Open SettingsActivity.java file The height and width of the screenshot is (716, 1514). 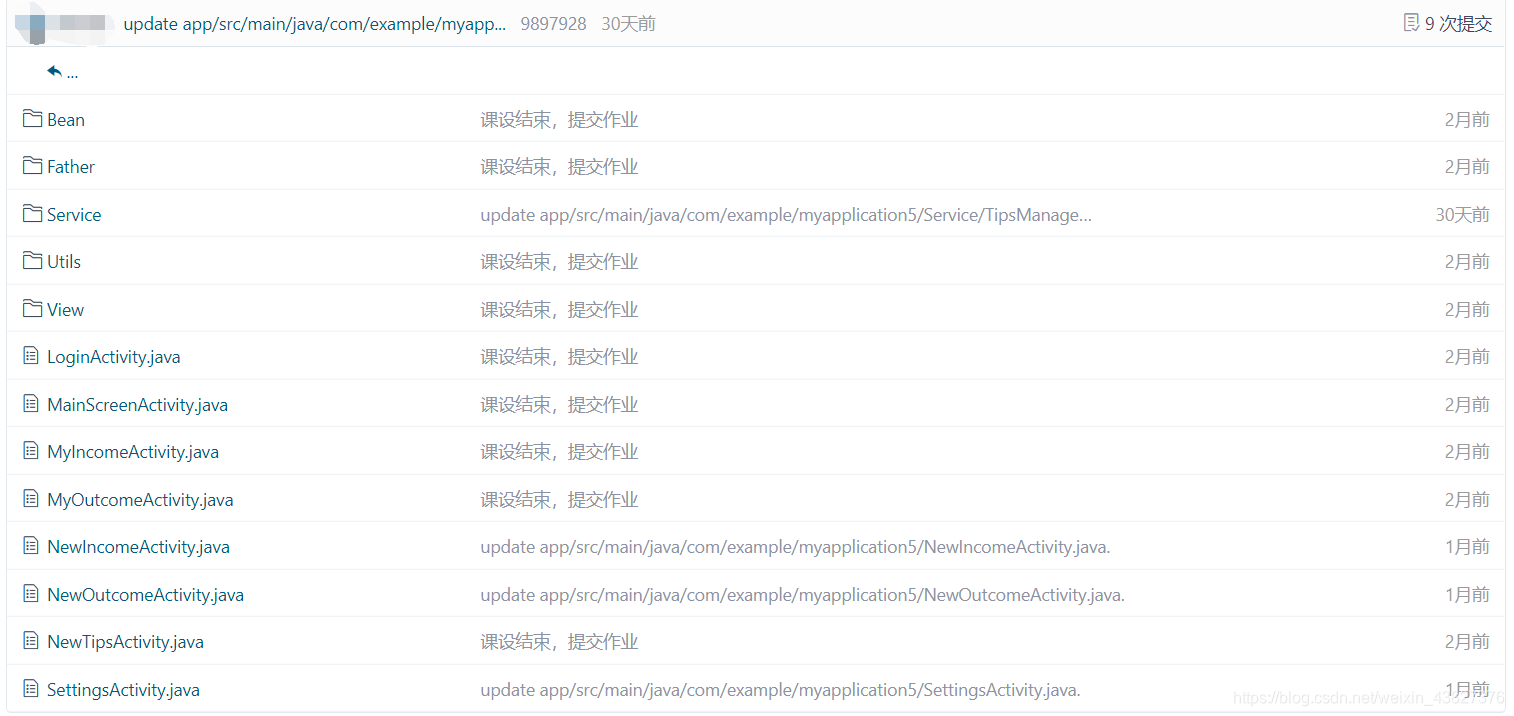pos(123,690)
